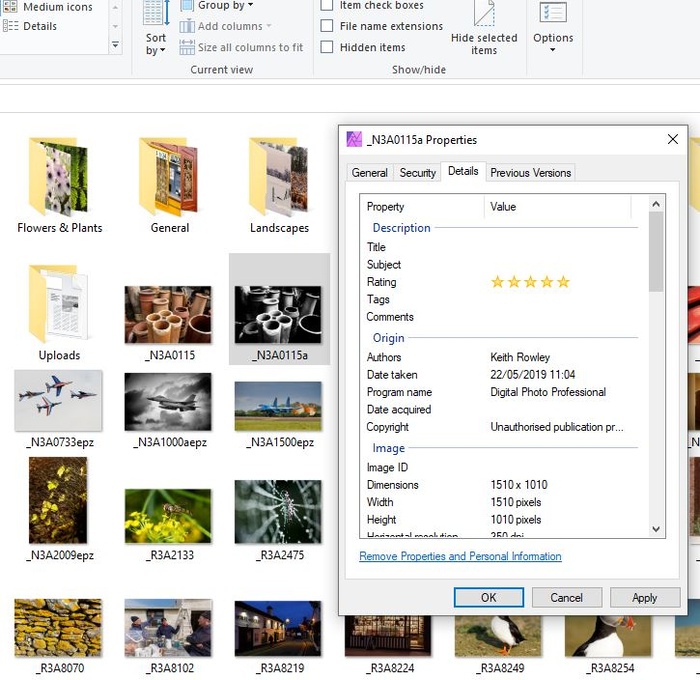Viewport: 700px width, 680px height.
Task: Expand the layout gallery more arrow
Action: pyautogui.click(x=115, y=45)
